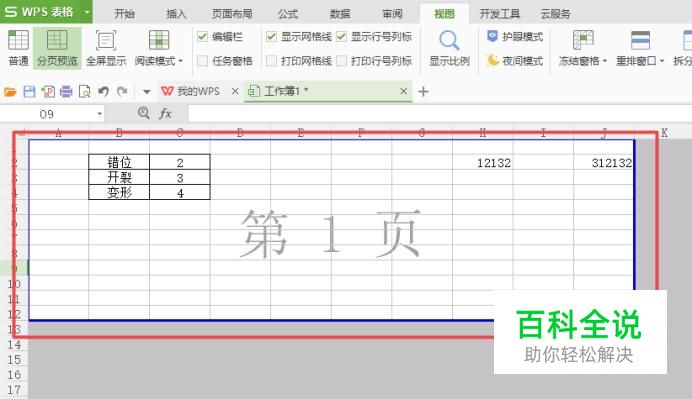Viewport: 692px width, 399px height.
Task: Select the cell containing 变形
Action: (x=119, y=192)
